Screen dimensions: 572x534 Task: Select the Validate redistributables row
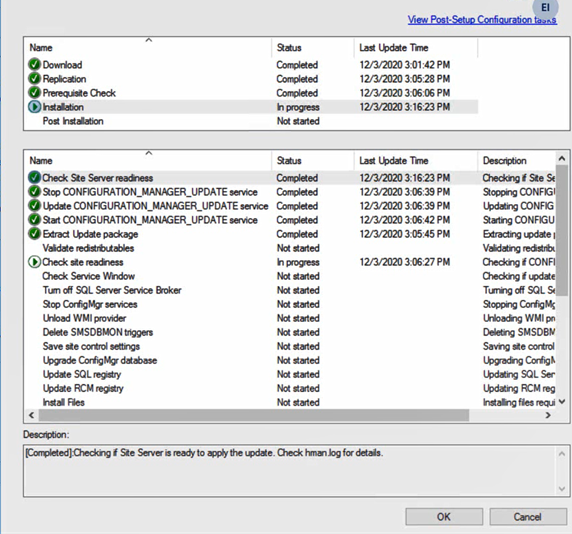tap(291, 248)
